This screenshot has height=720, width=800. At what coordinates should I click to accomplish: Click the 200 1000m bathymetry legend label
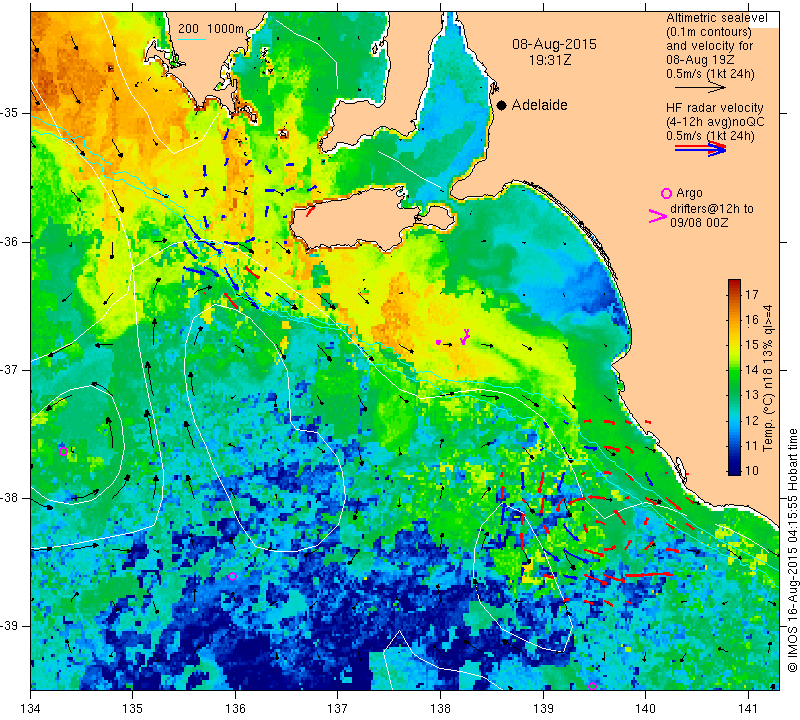(x=211, y=29)
